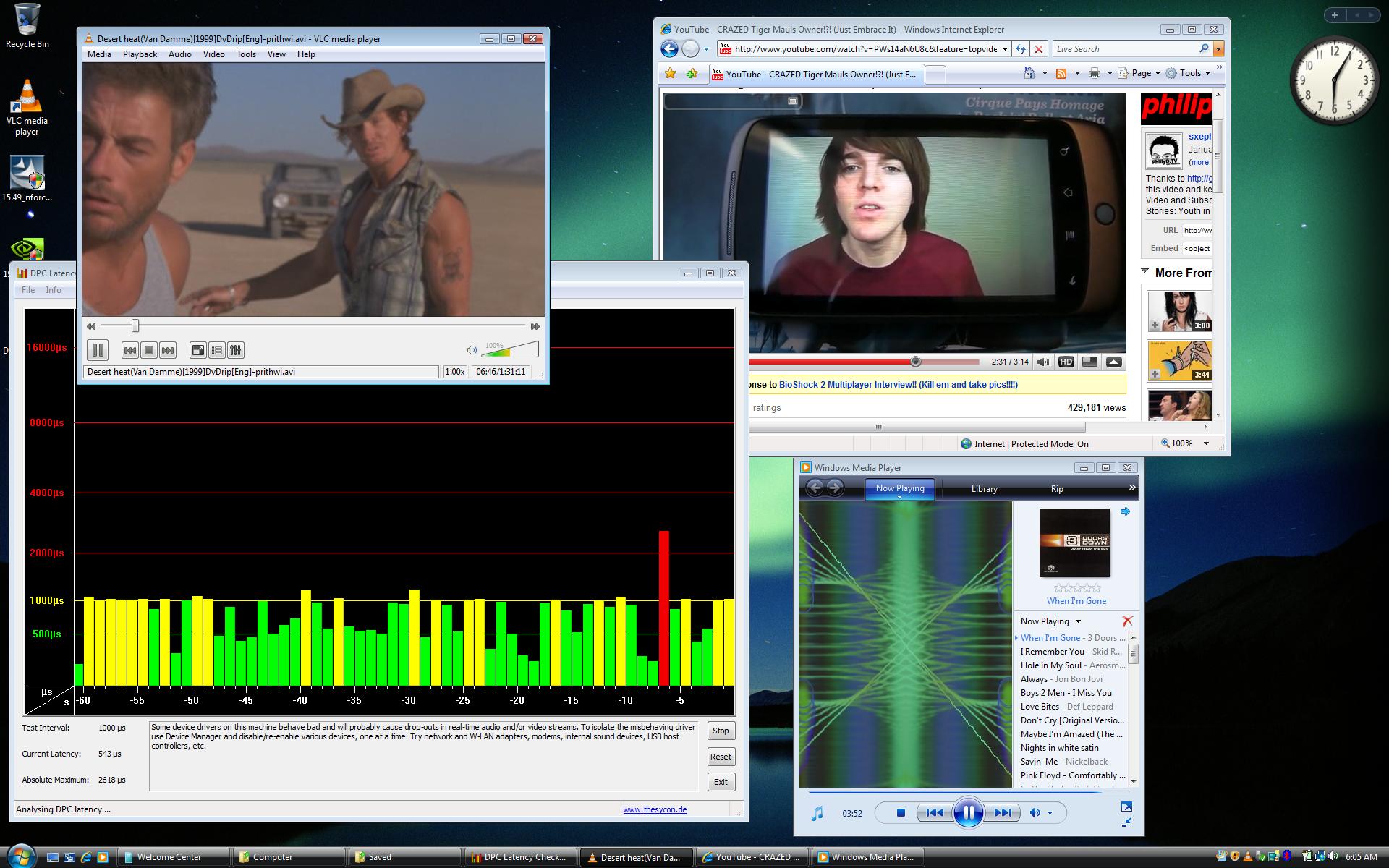Open the related video thumbnail marked 3:41
Screen dimensions: 1389x868
click(1179, 360)
